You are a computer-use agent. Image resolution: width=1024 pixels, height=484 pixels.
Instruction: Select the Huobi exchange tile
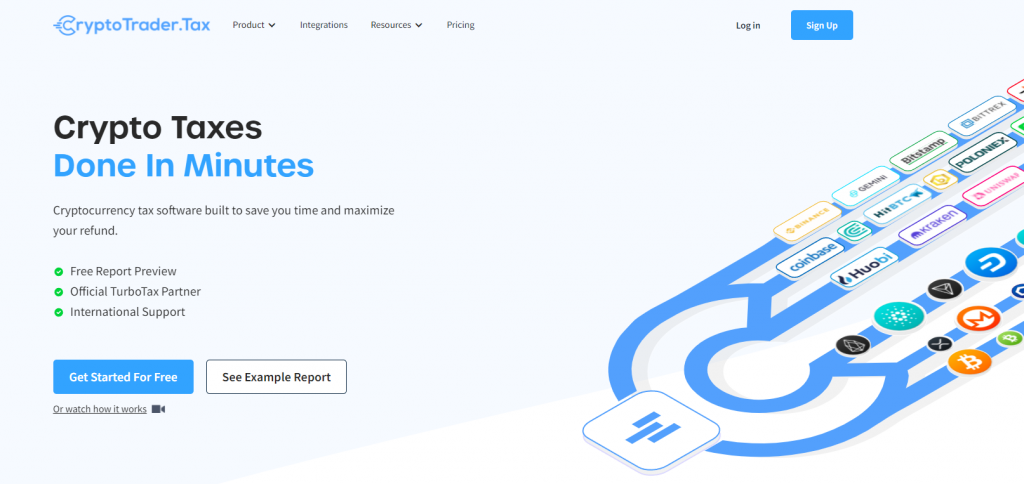864,268
